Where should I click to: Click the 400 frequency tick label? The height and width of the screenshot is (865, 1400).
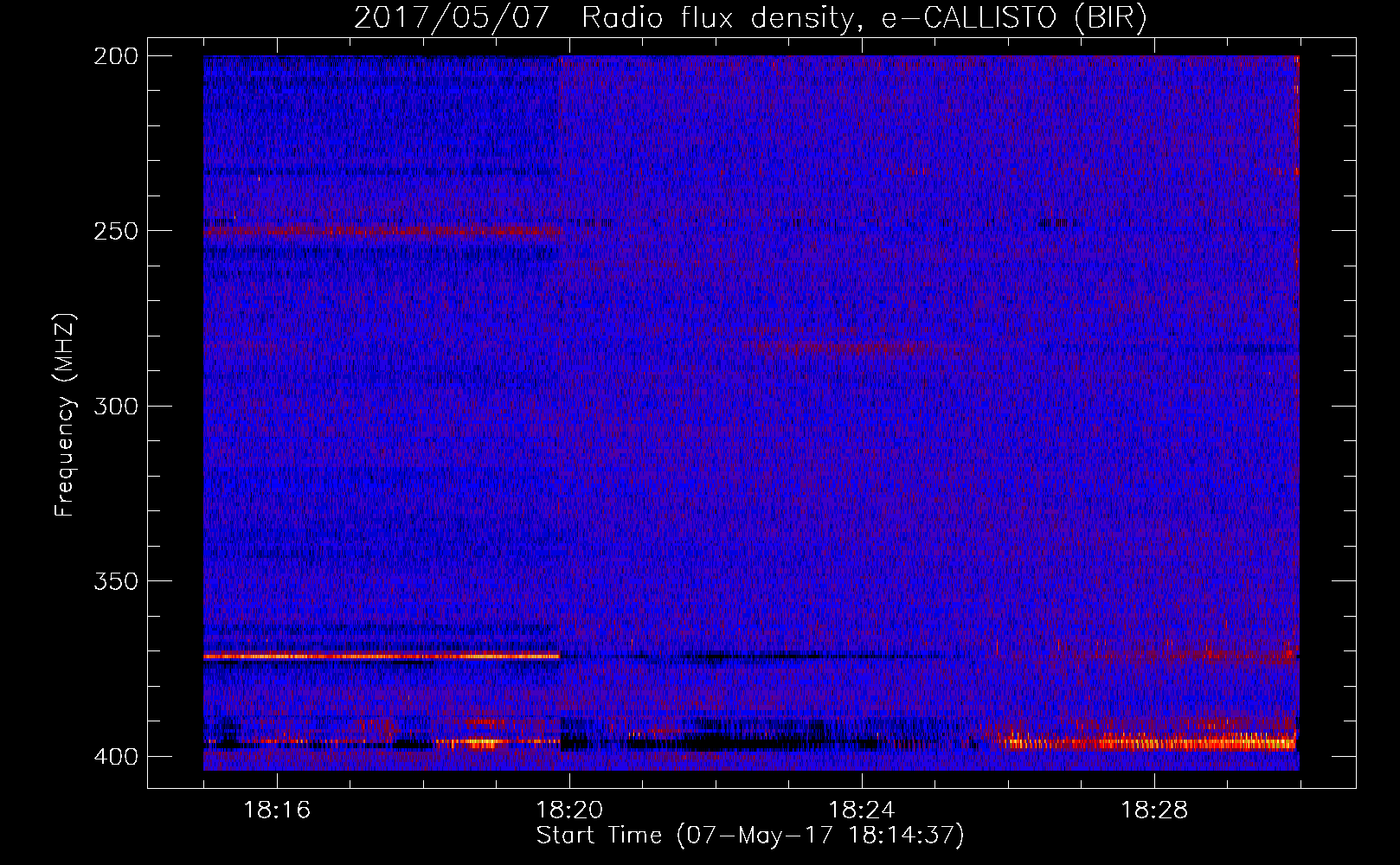tap(115, 756)
